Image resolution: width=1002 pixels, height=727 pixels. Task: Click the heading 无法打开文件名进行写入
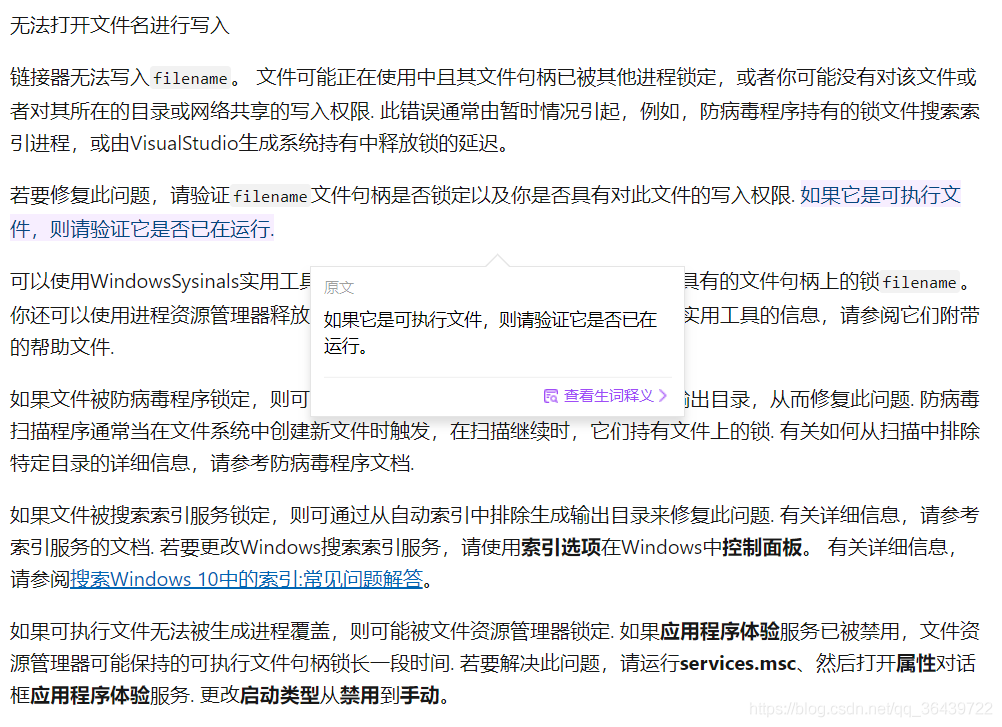(x=119, y=25)
